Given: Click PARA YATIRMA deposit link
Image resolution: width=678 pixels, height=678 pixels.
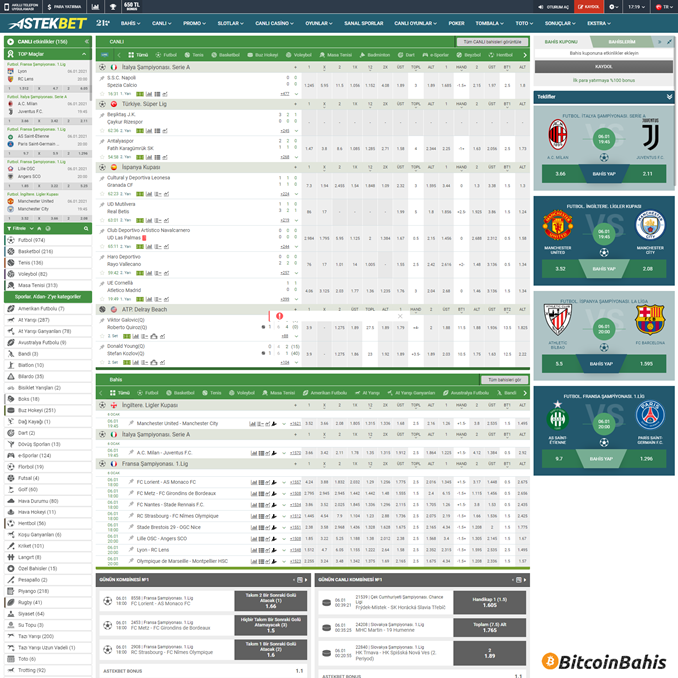Looking at the screenshot, I should pyautogui.click(x=64, y=6).
